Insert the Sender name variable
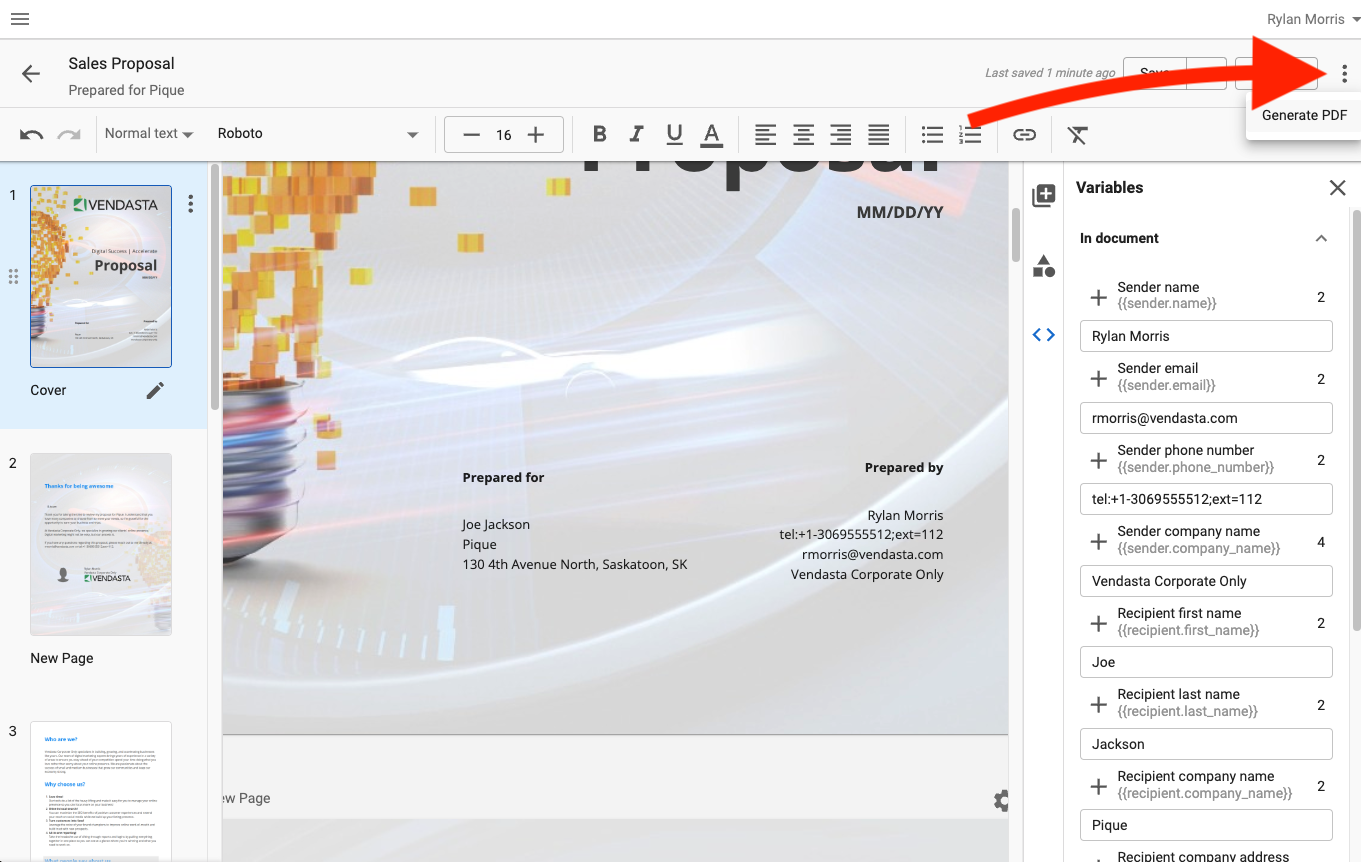This screenshot has width=1361, height=862. [1098, 297]
